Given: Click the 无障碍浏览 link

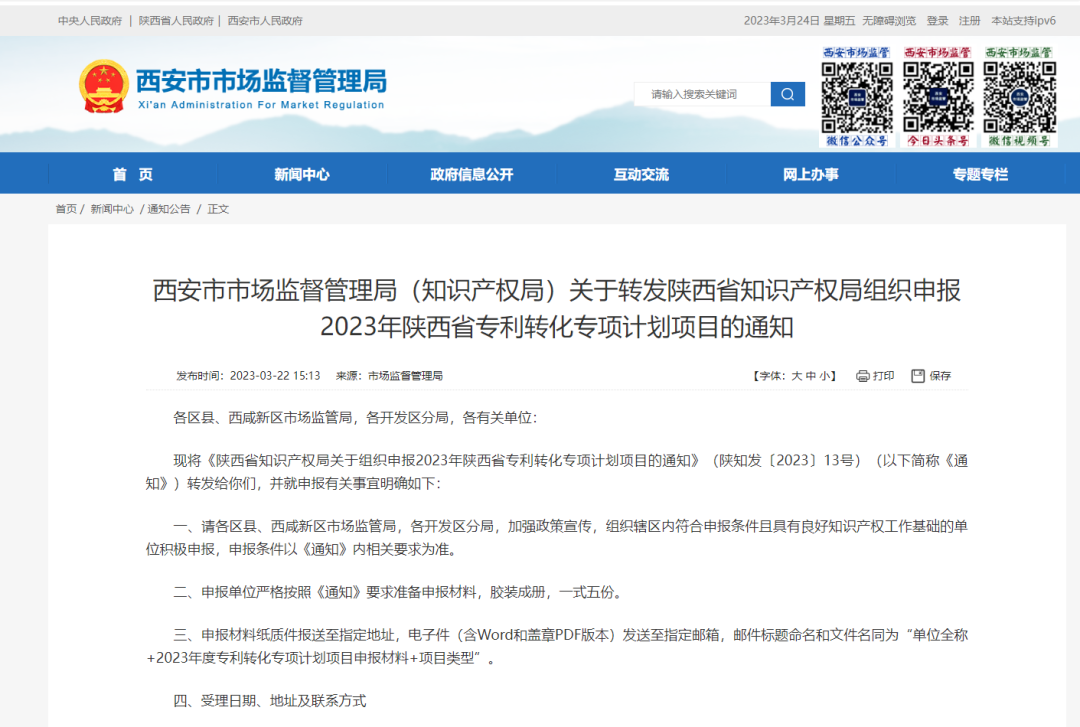Looking at the screenshot, I should (x=889, y=21).
